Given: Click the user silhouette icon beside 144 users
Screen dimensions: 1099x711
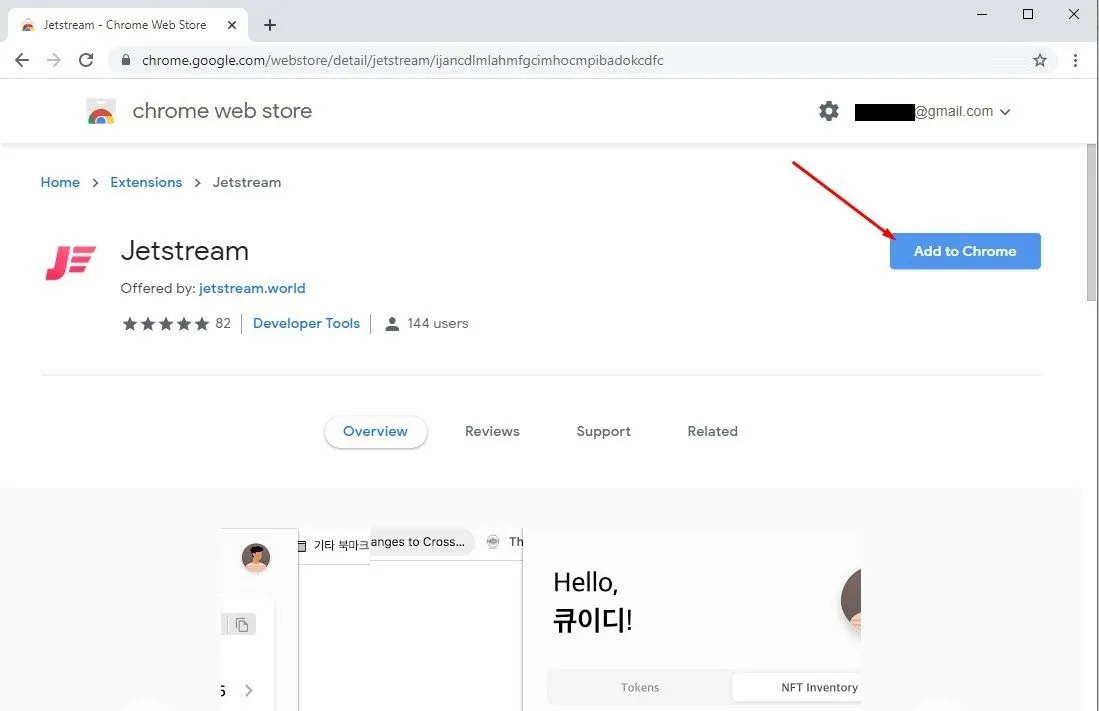Looking at the screenshot, I should pyautogui.click(x=392, y=324).
